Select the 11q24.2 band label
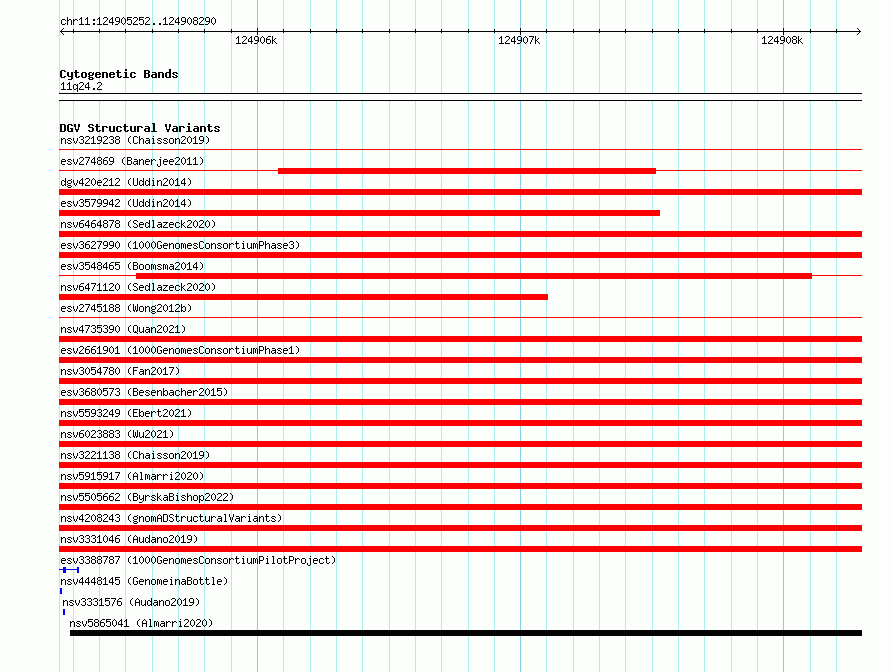Image resolution: width=890 pixels, height=672 pixels. (81, 86)
